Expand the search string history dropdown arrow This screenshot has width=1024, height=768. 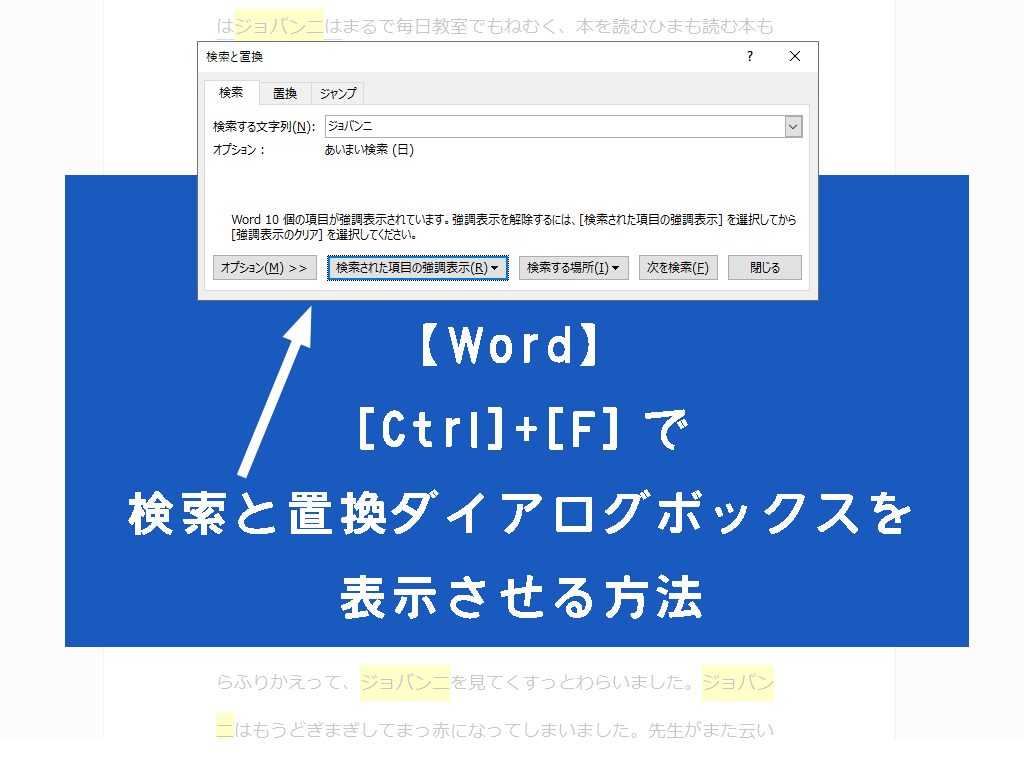793,126
